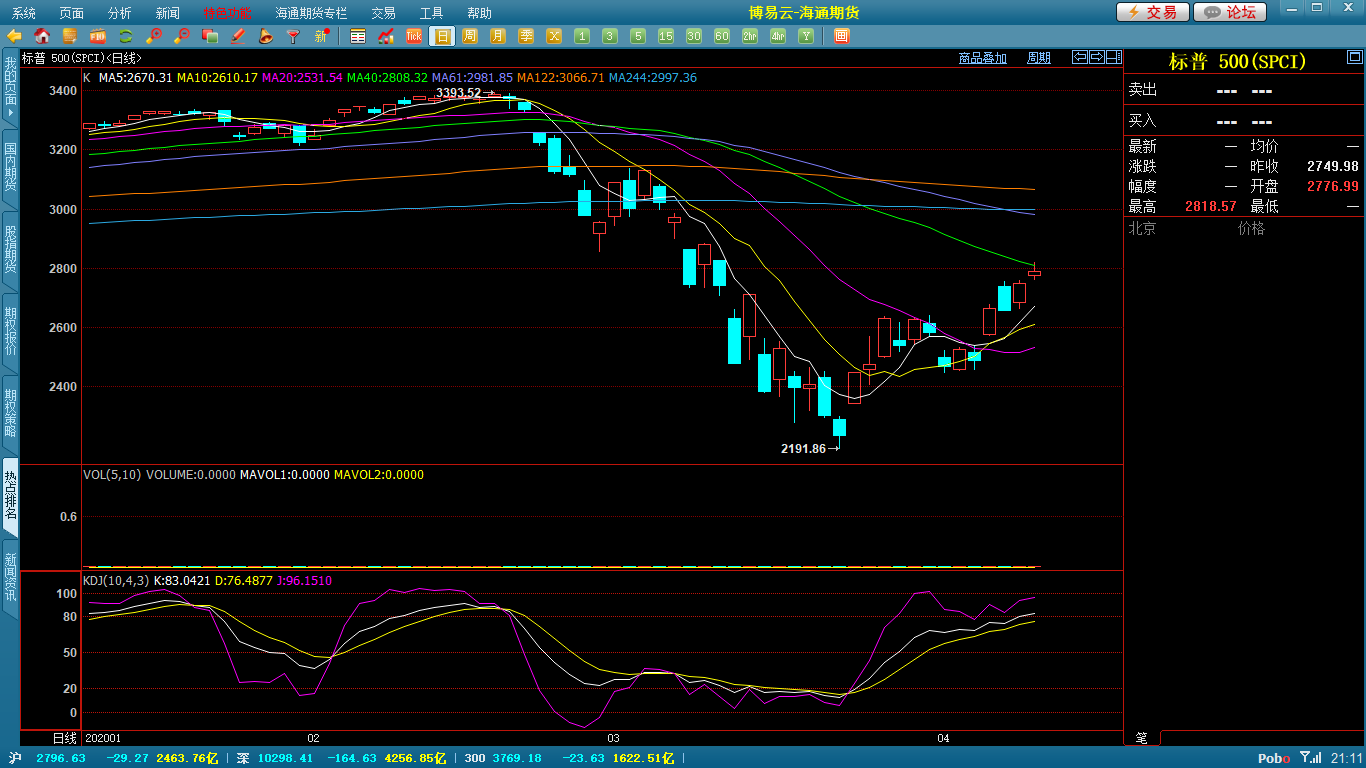Go to the home page icon
Viewport: 1366px width, 768px height.
tap(42, 36)
